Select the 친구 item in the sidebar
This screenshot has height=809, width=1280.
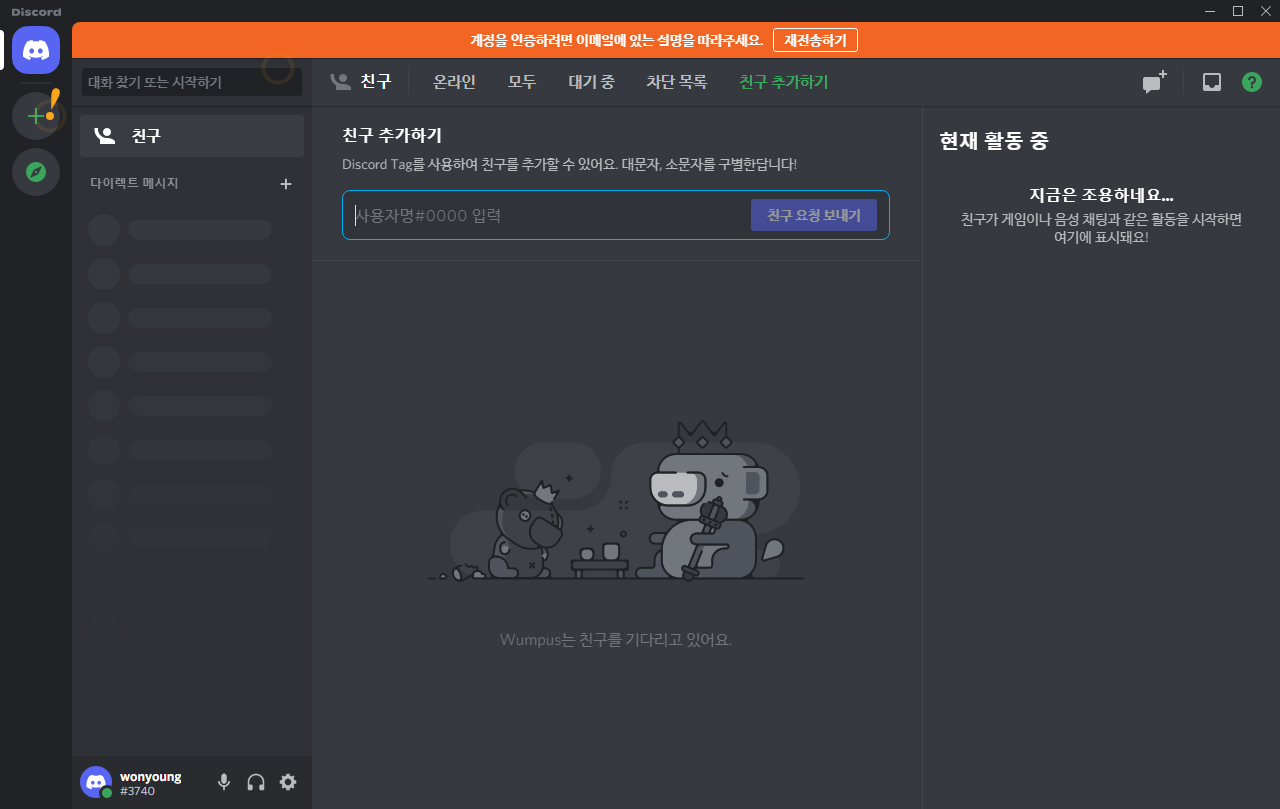click(x=192, y=136)
